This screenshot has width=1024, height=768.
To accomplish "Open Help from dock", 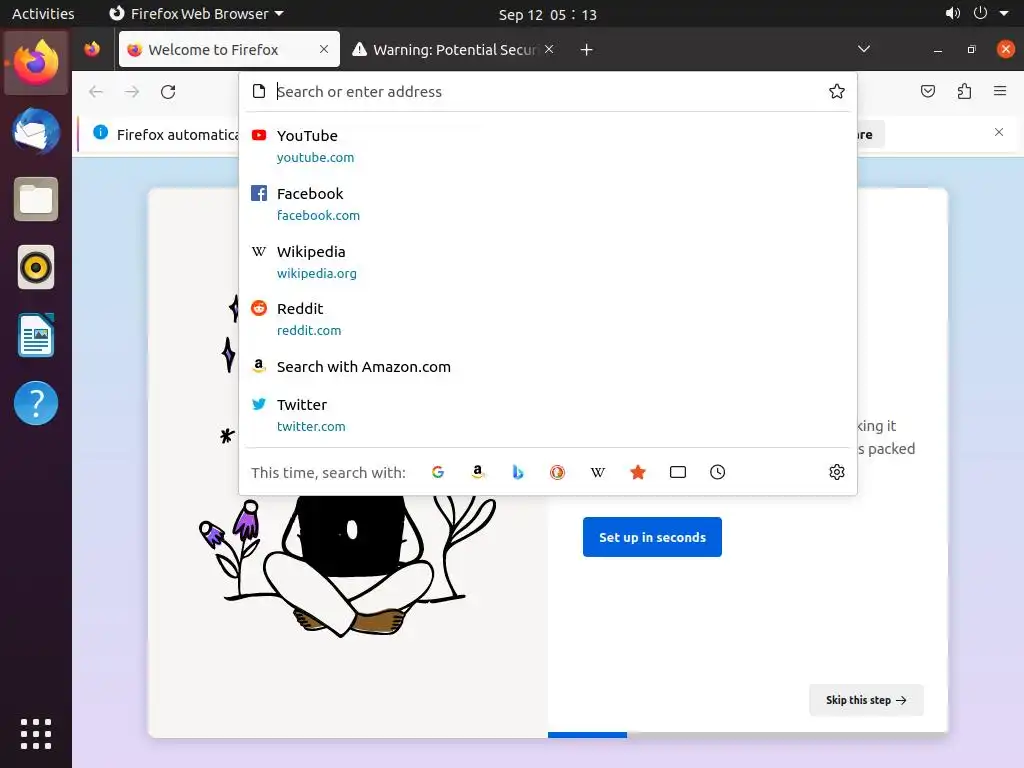I will (x=36, y=403).
